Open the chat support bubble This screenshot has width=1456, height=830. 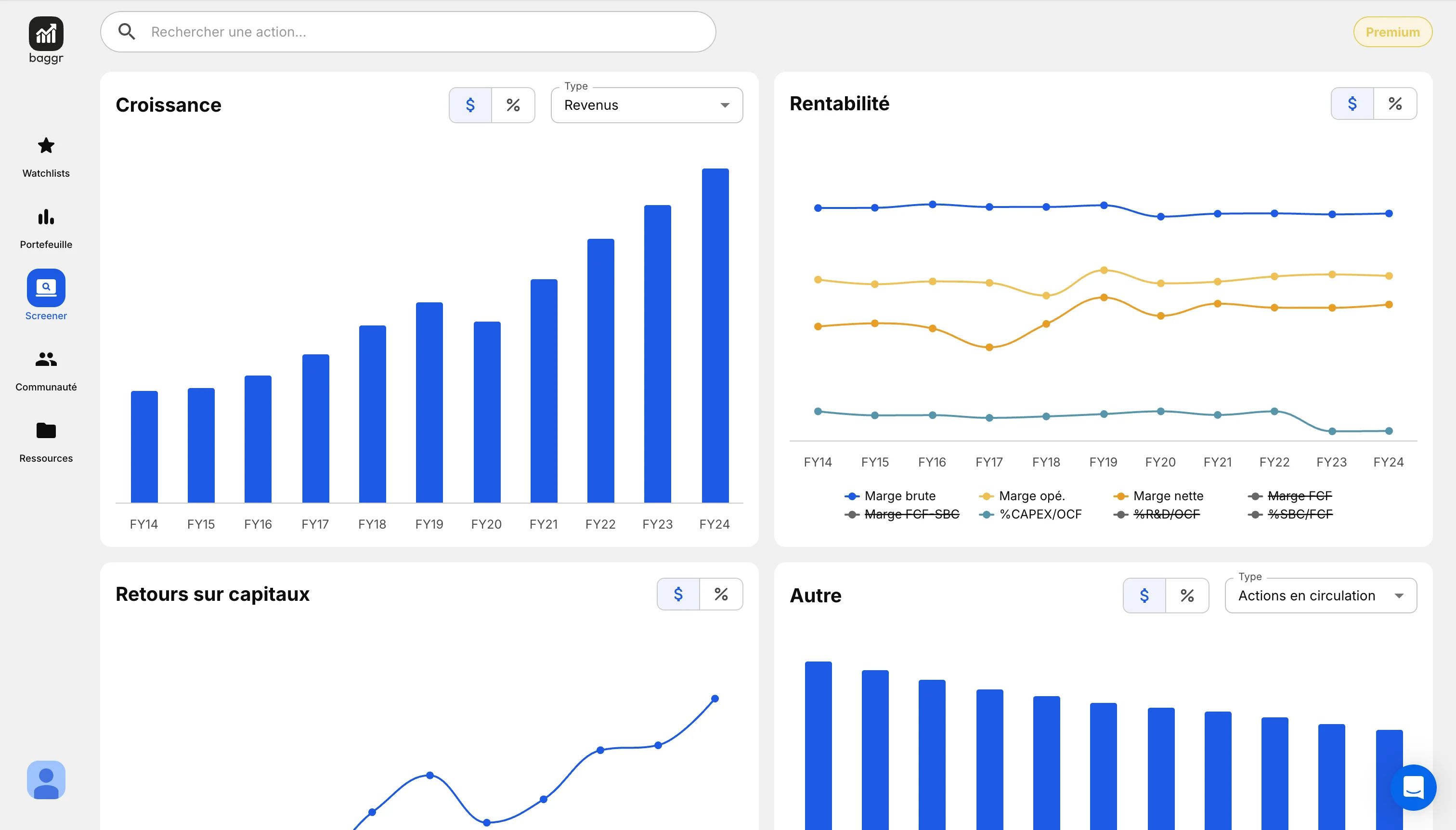[1413, 787]
